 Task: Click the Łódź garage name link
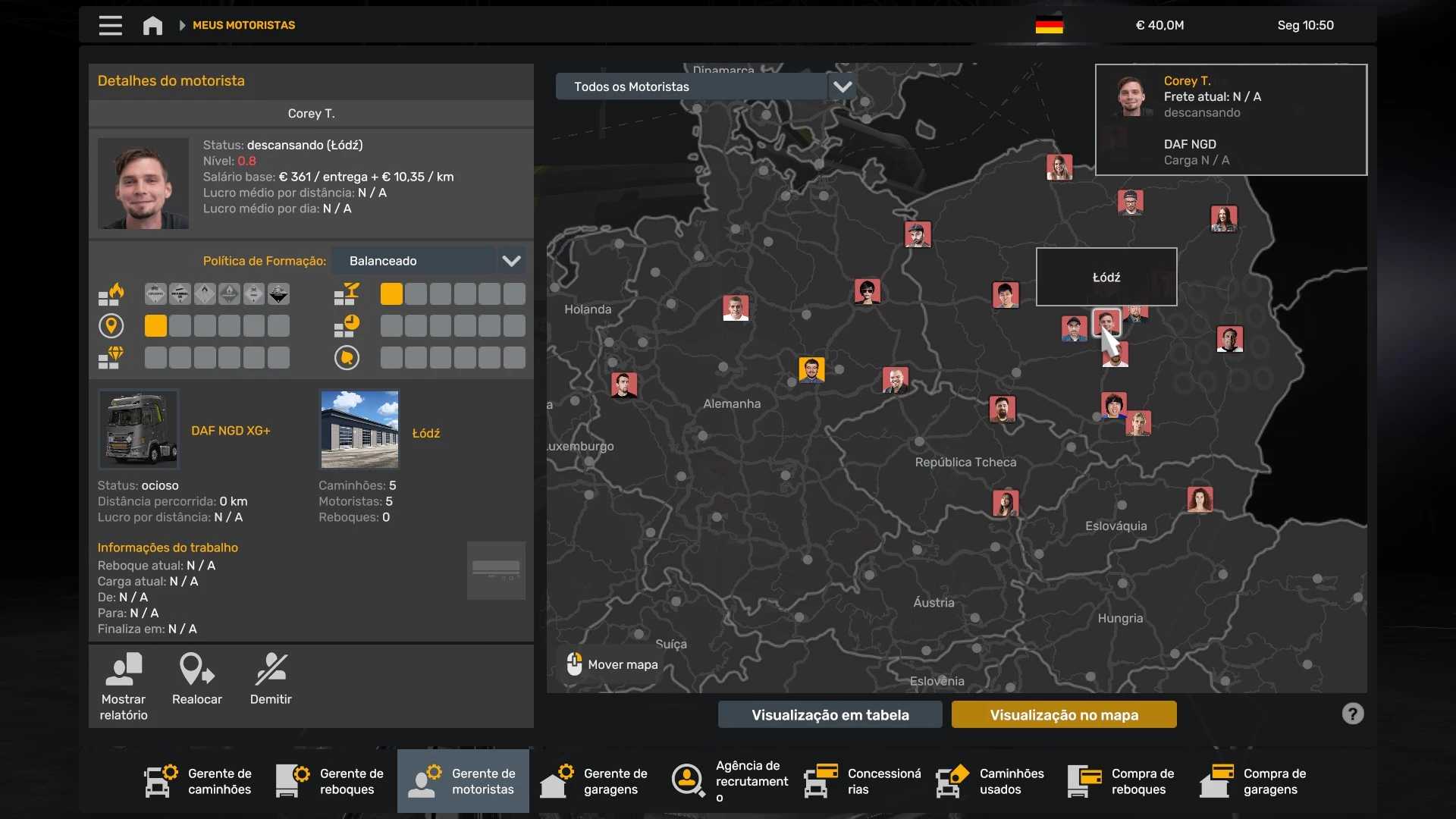425,433
